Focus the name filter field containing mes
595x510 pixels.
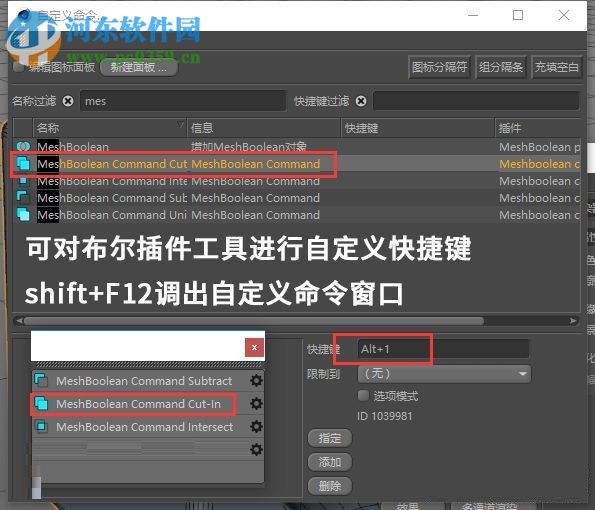183,101
